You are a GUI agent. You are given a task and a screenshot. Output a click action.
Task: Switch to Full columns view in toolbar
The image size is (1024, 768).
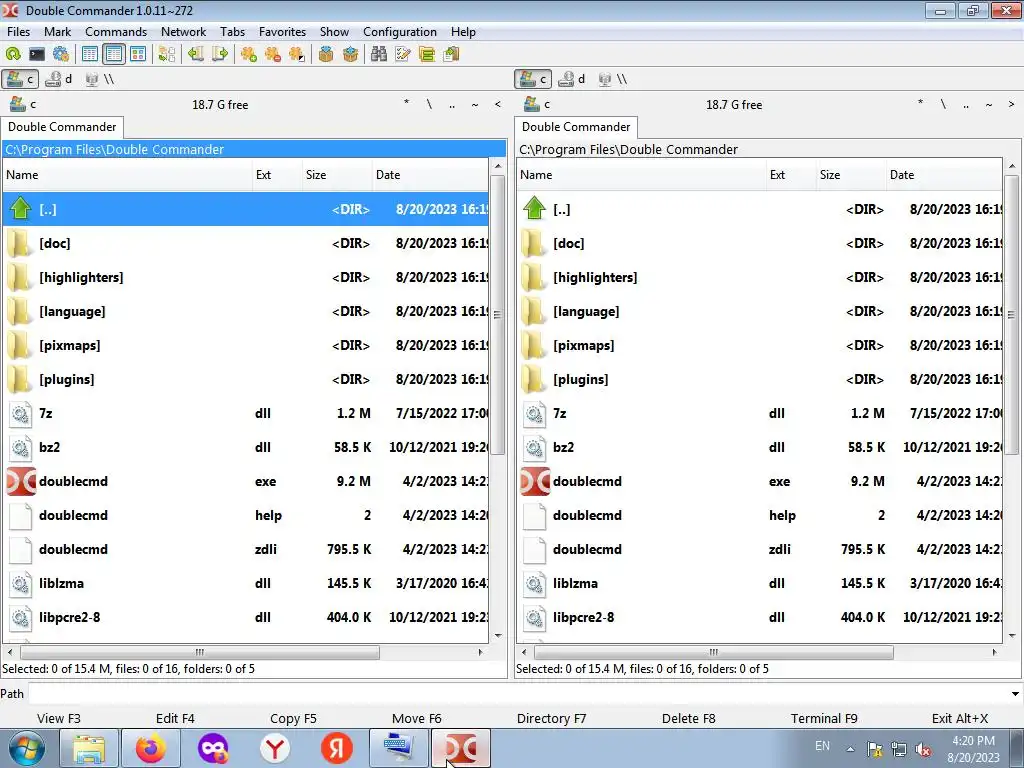(114, 54)
